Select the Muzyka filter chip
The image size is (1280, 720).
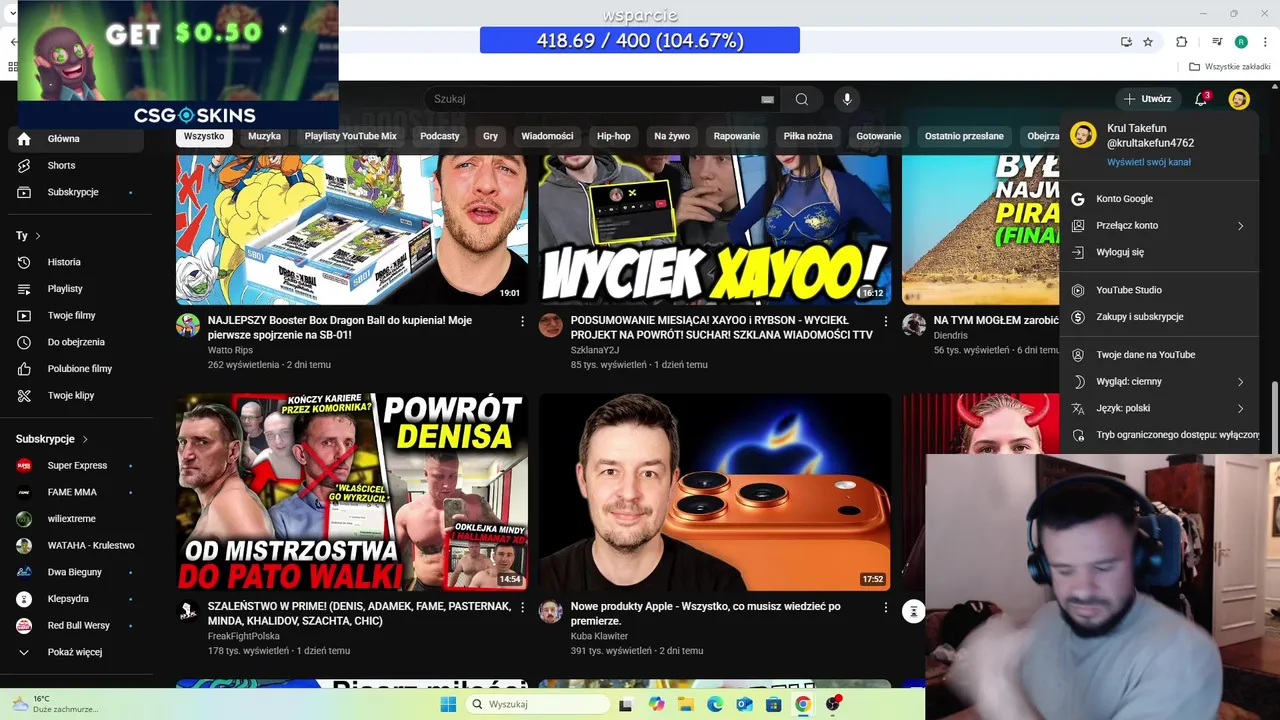tap(265, 136)
